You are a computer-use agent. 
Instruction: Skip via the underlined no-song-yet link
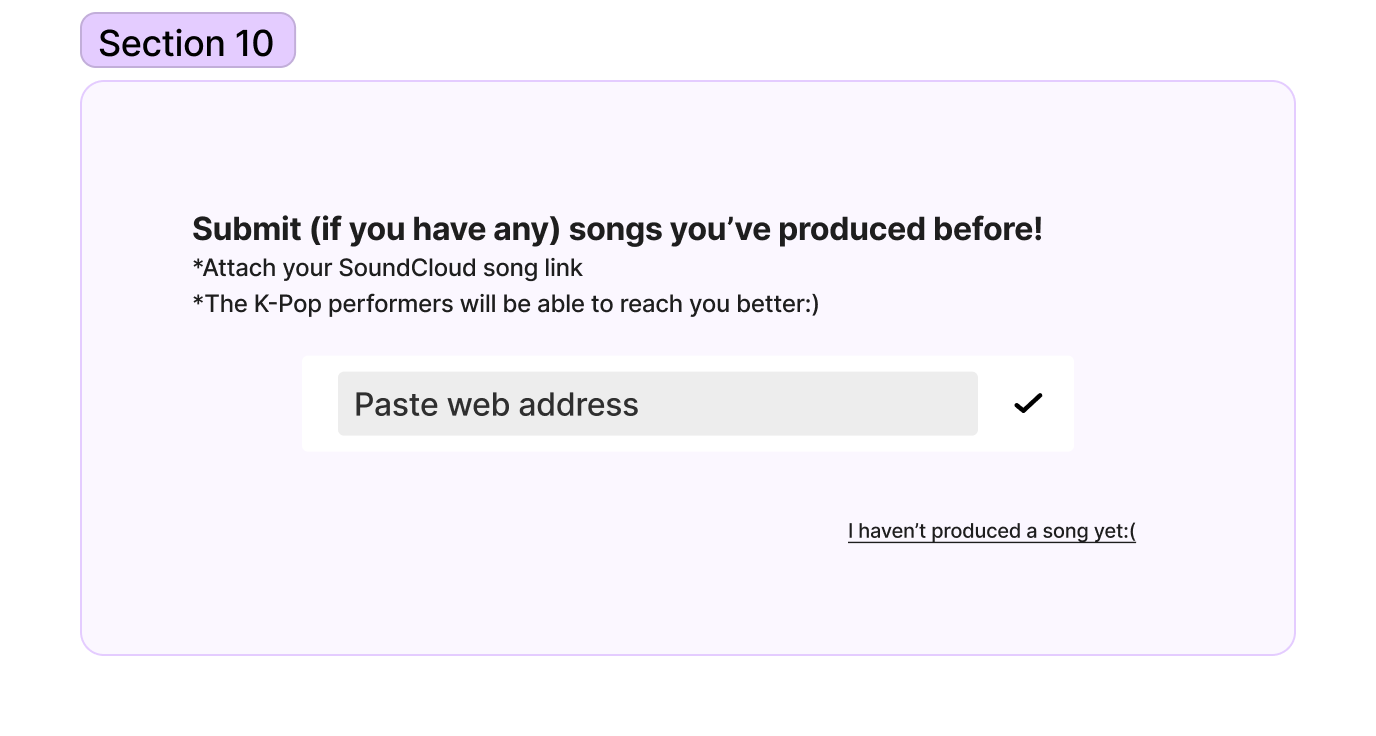point(991,531)
